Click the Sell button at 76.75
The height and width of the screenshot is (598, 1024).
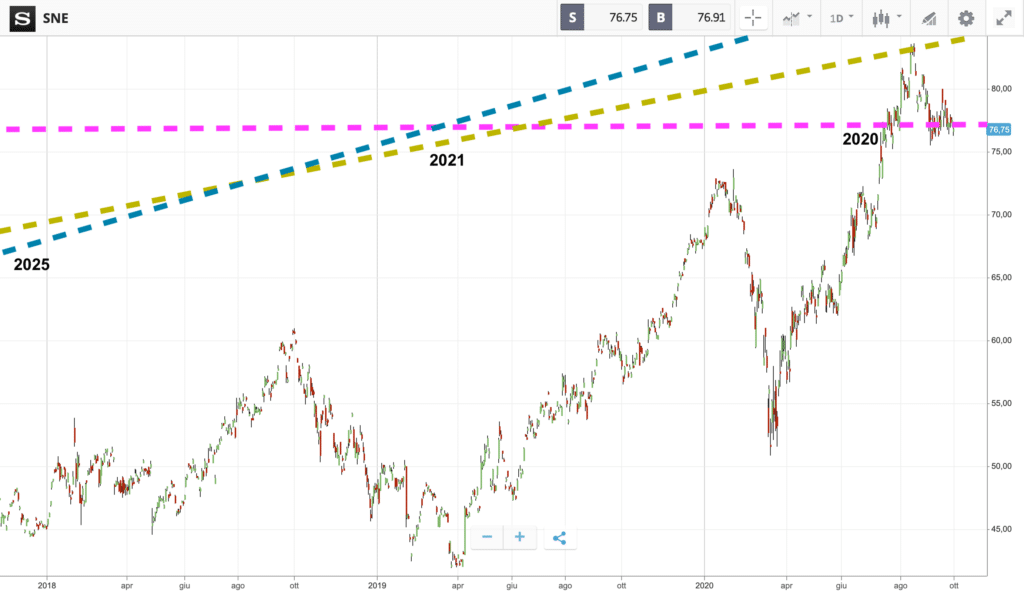(601, 18)
